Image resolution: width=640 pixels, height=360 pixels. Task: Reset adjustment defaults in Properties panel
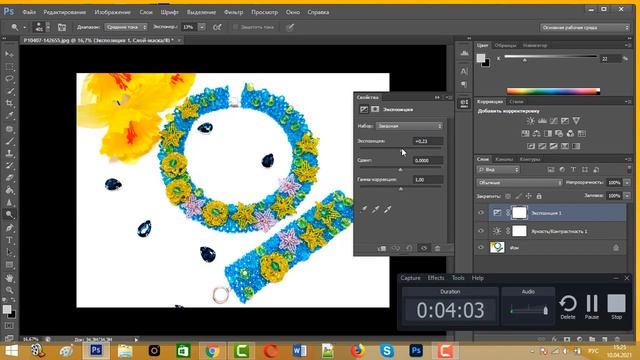tap(409, 248)
